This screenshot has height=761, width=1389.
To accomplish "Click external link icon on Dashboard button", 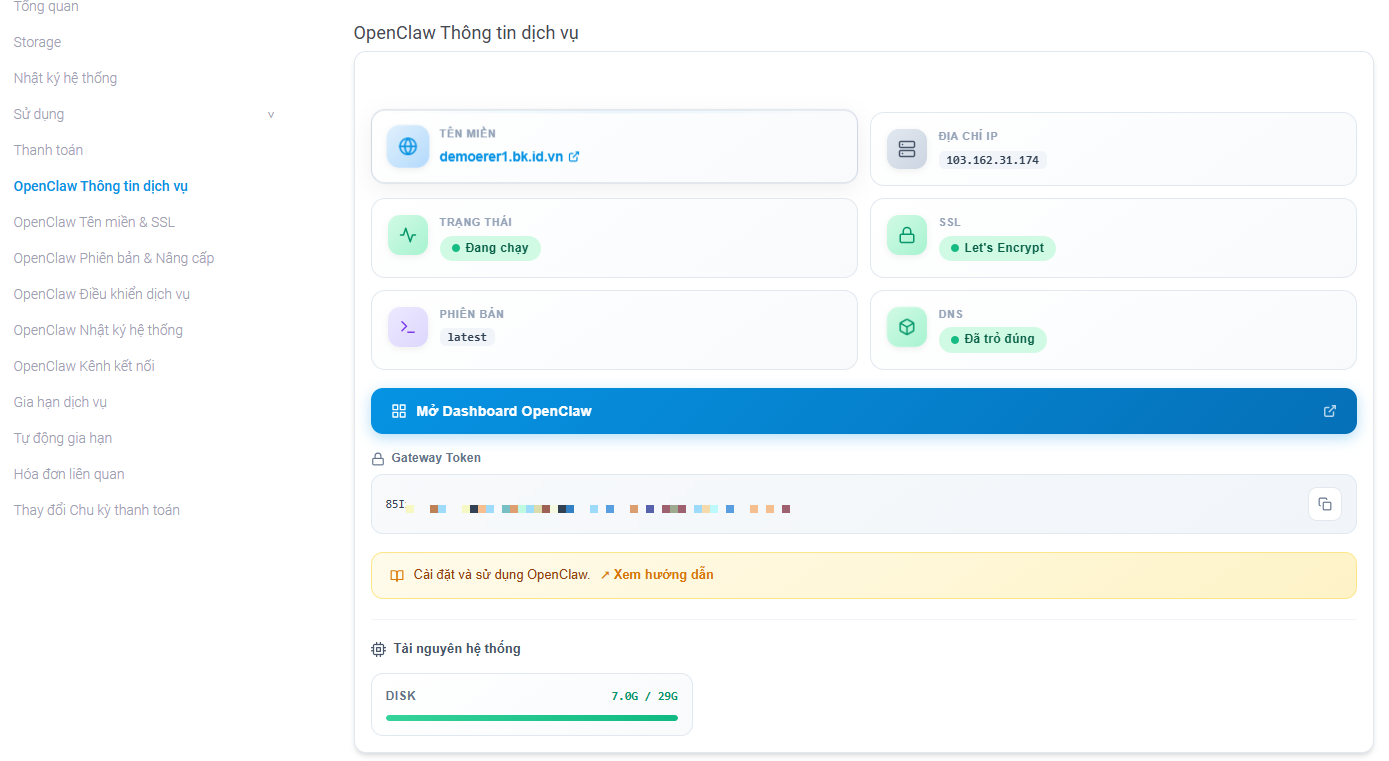I will (1329, 411).
